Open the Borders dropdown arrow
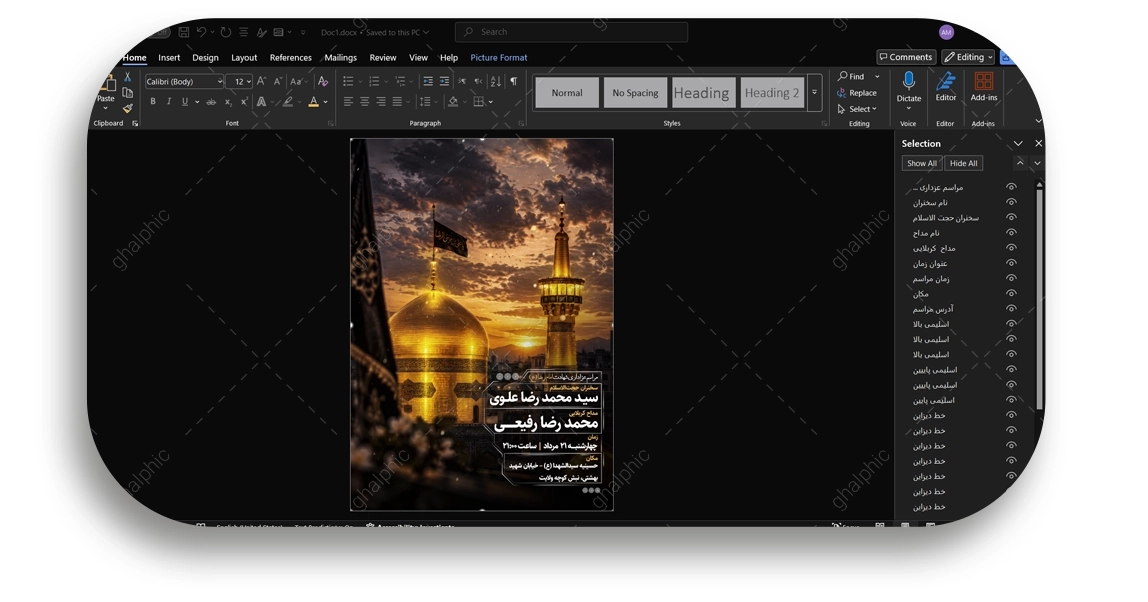This screenshot has width=1148, height=602. pyautogui.click(x=491, y=102)
